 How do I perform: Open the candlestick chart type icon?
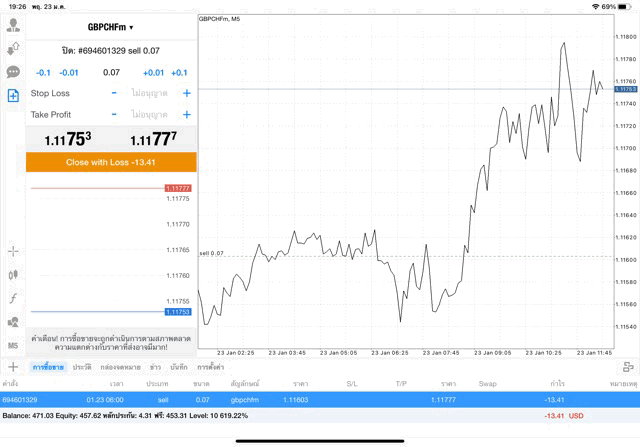pyautogui.click(x=13, y=274)
